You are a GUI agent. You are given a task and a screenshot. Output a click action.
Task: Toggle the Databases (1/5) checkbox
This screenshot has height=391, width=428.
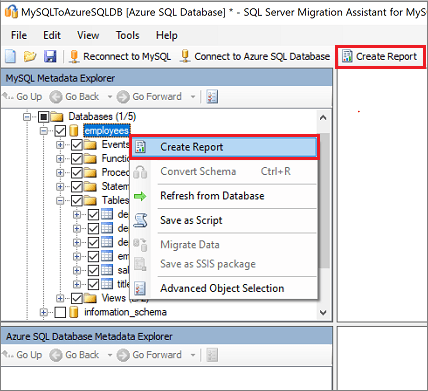pyautogui.click(x=44, y=117)
